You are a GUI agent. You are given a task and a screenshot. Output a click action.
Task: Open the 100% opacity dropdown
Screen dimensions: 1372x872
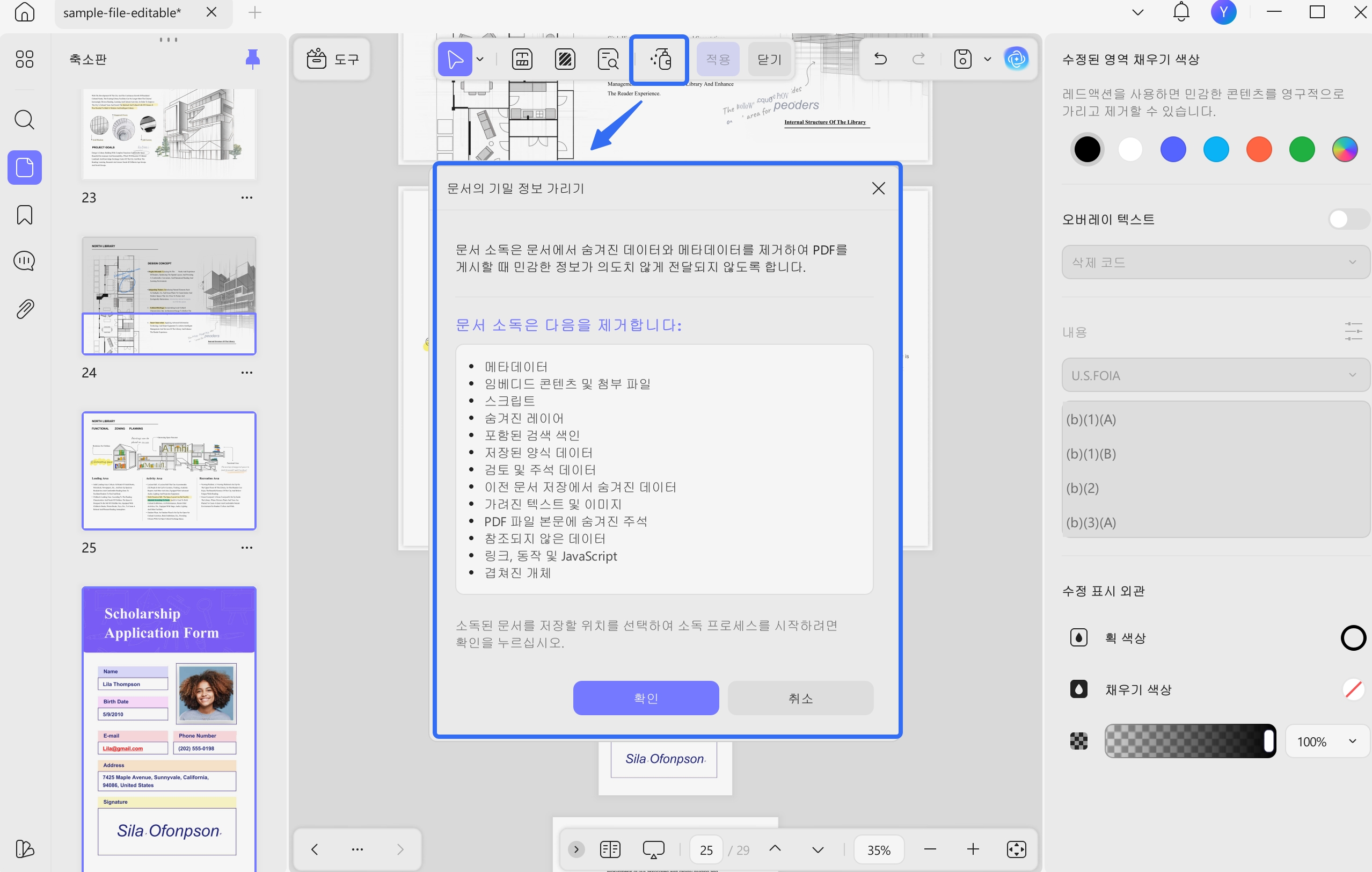coord(1327,742)
